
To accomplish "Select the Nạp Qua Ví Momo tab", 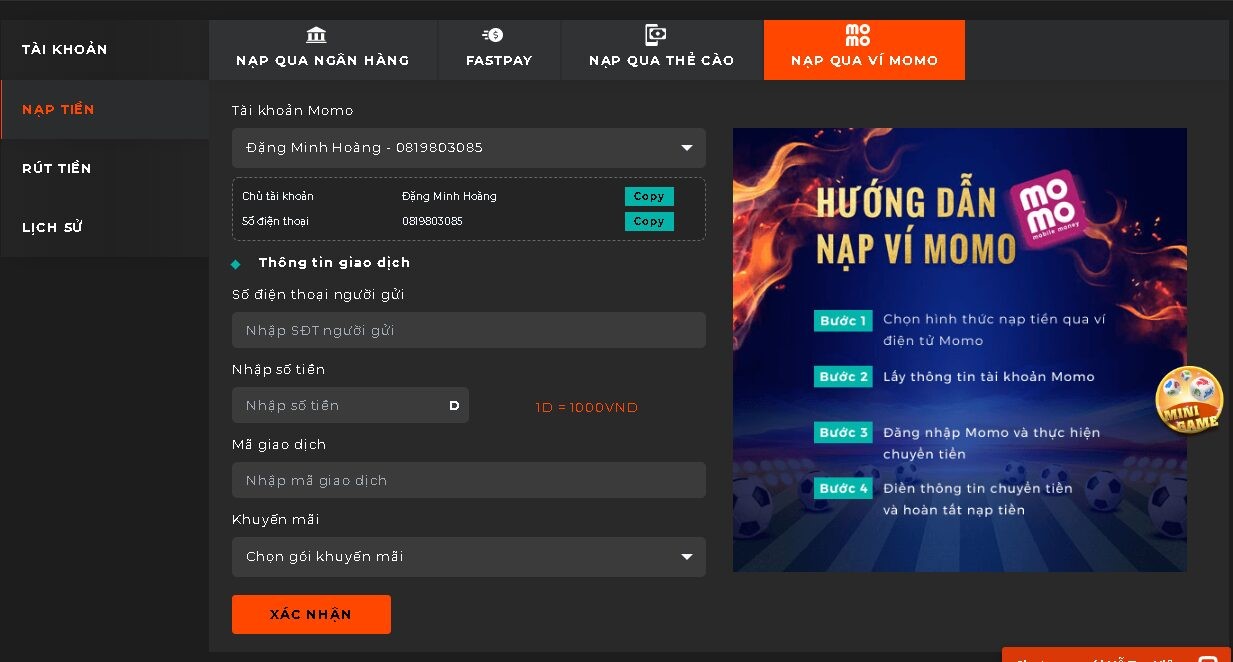I will coord(864,49).
